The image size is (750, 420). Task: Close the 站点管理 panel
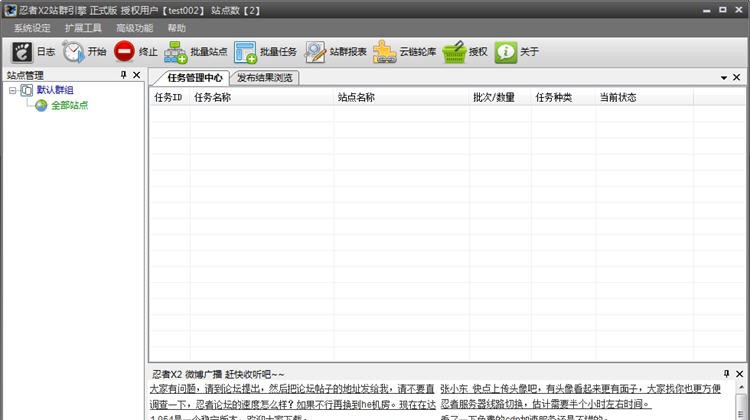[x=137, y=75]
